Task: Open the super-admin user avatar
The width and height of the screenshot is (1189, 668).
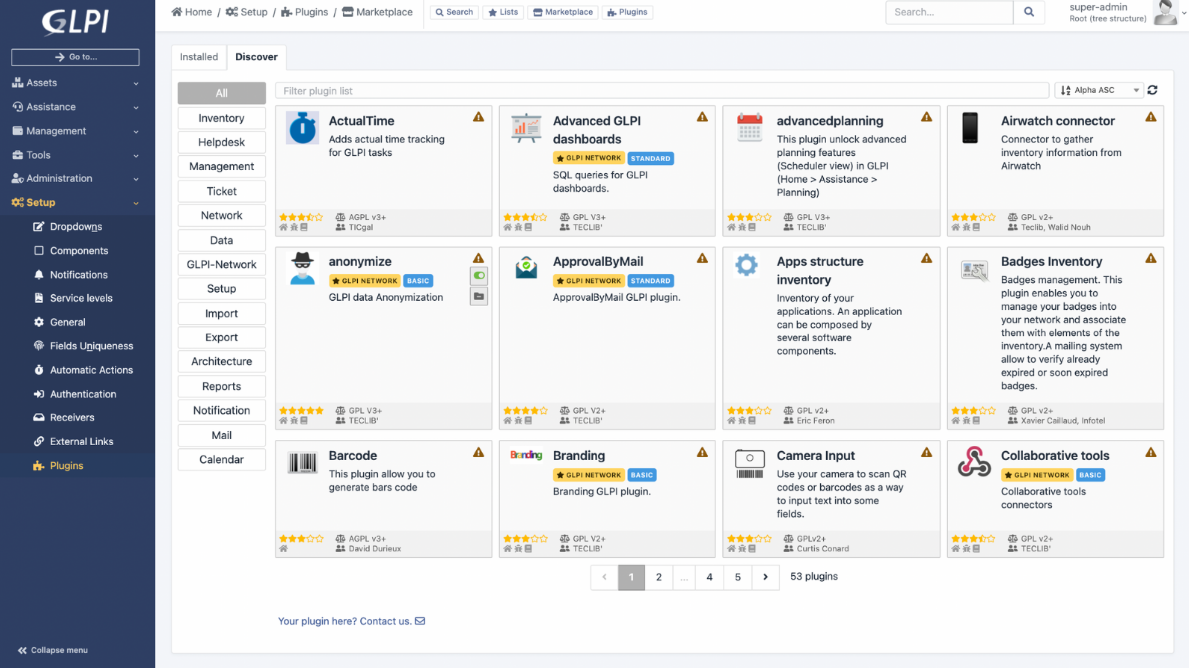Action: click(1165, 12)
